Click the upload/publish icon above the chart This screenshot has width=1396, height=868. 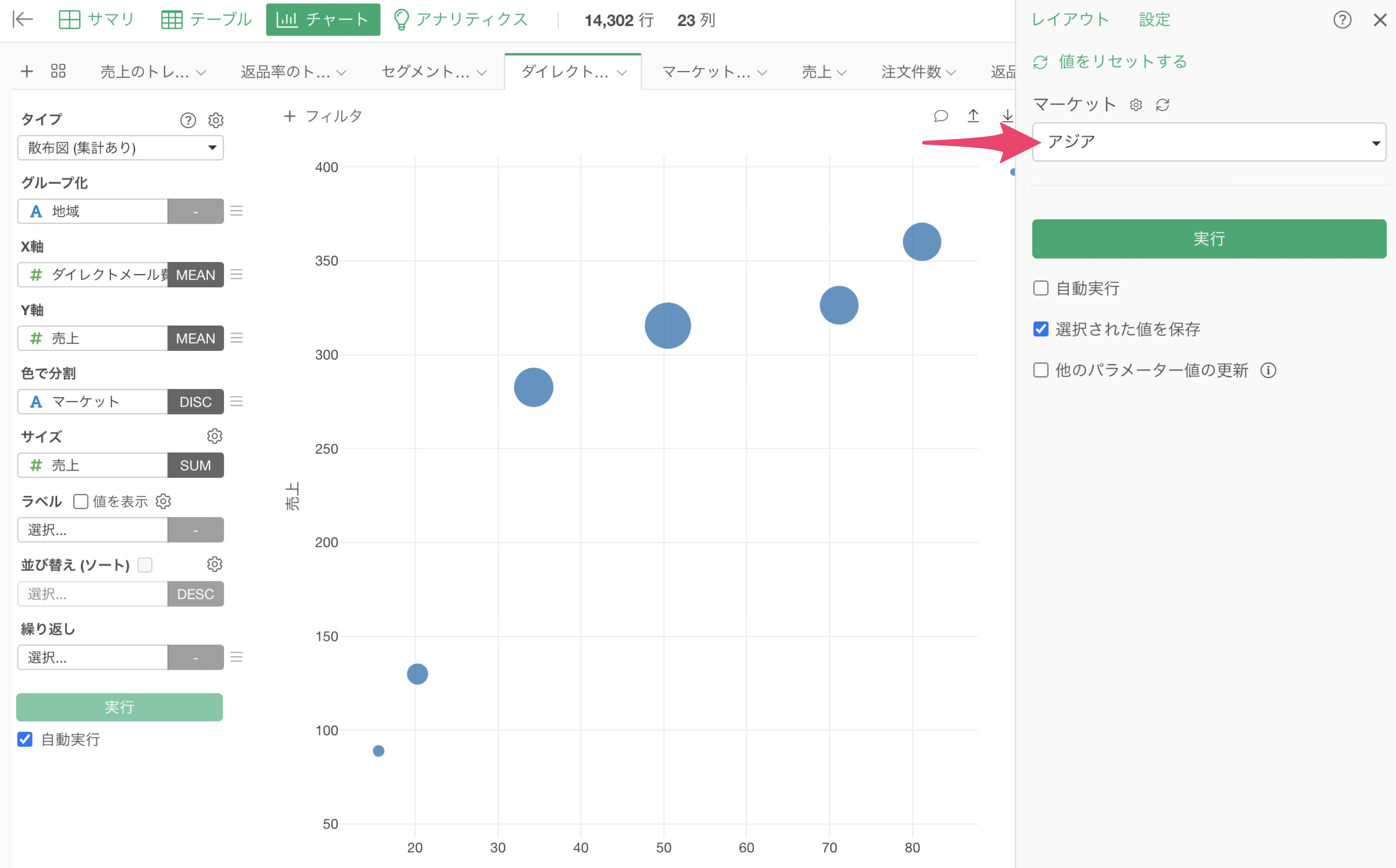coord(974,116)
